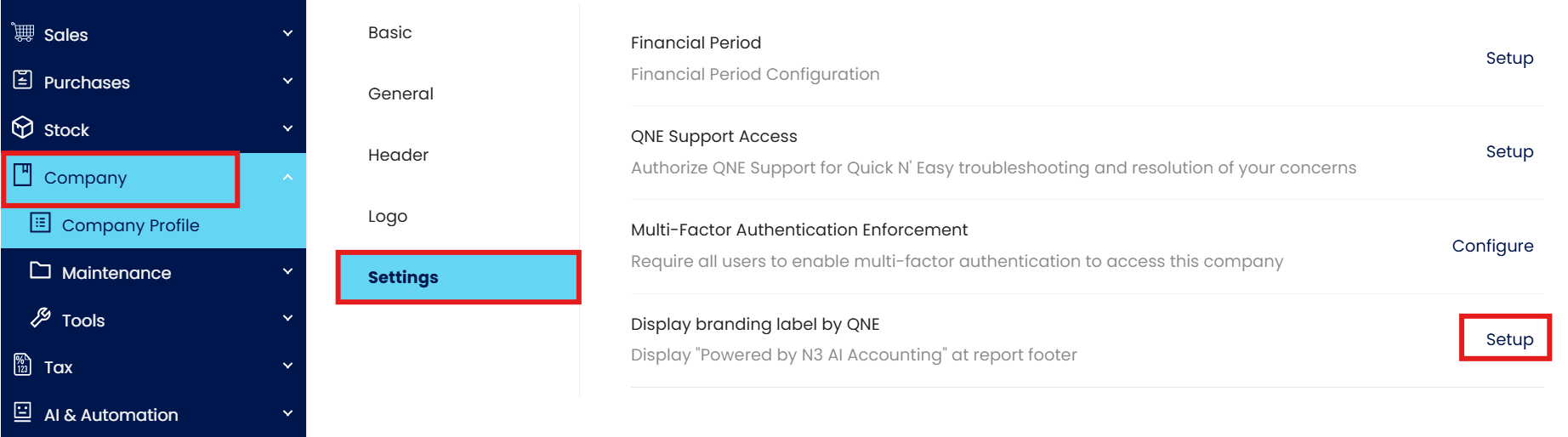Collapse the Company section chevron
Image resolution: width=1568 pixels, height=437 pixels.
point(287,177)
